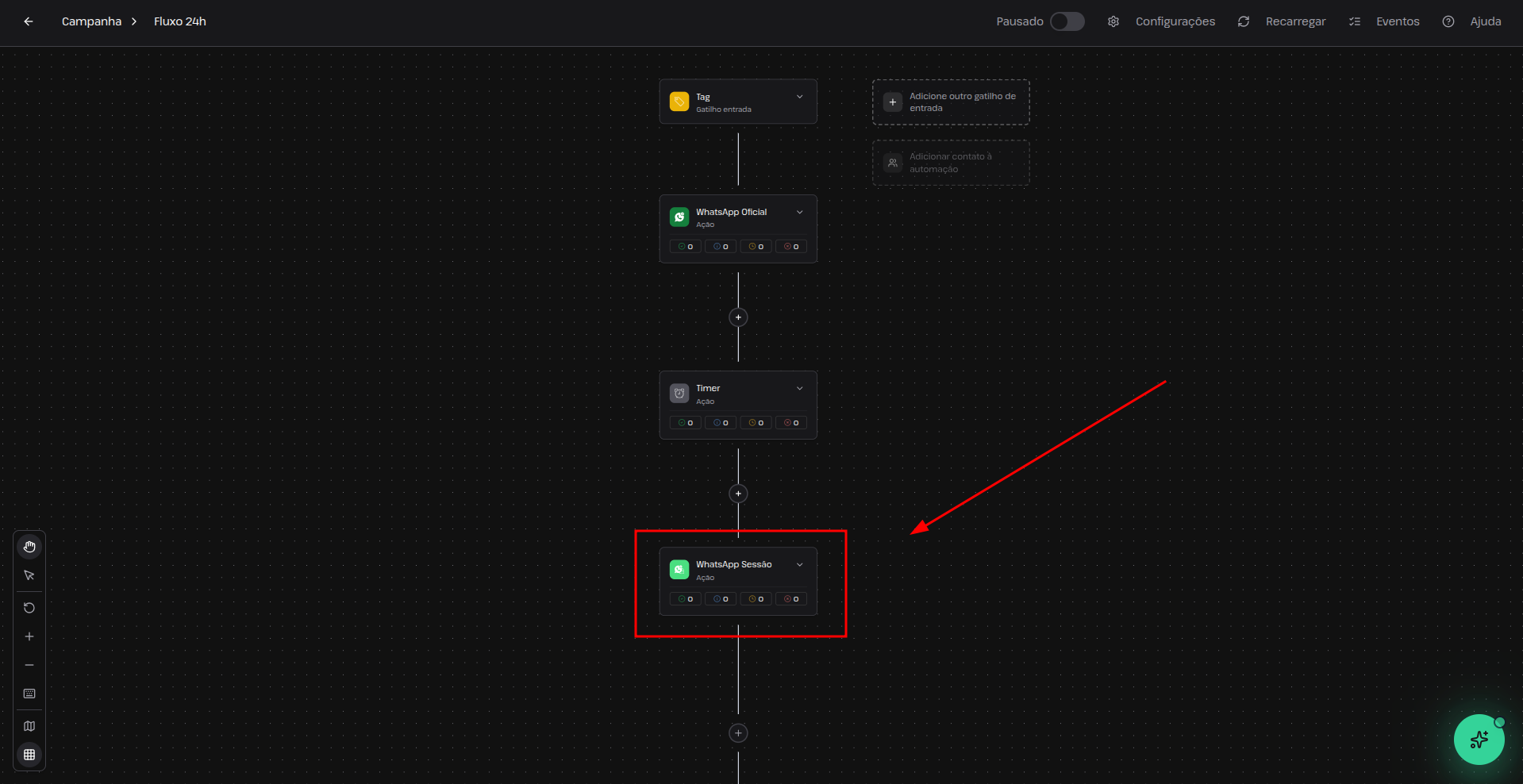This screenshot has height=784, width=1523.
Task: Zoom in using the plus tool
Action: point(29,636)
